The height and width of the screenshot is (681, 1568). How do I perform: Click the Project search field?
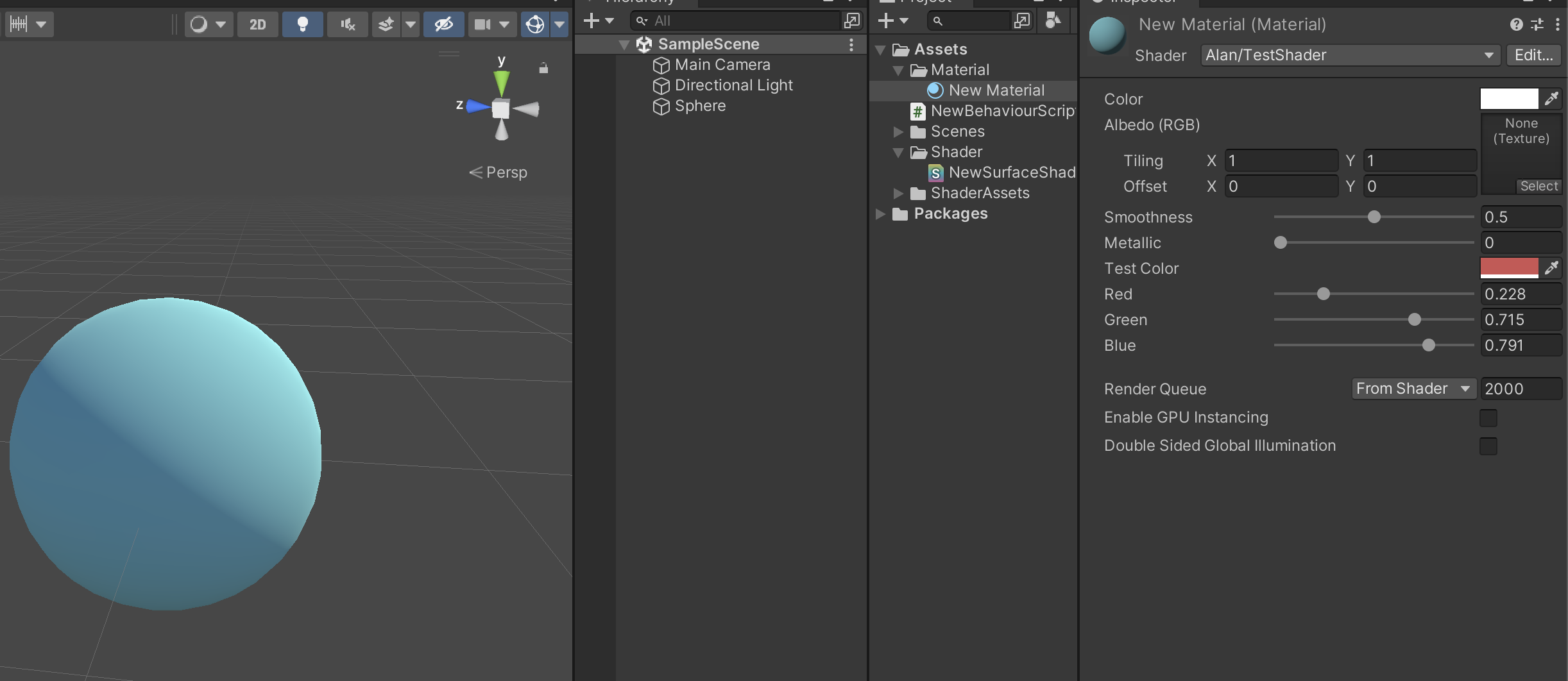pos(968,21)
